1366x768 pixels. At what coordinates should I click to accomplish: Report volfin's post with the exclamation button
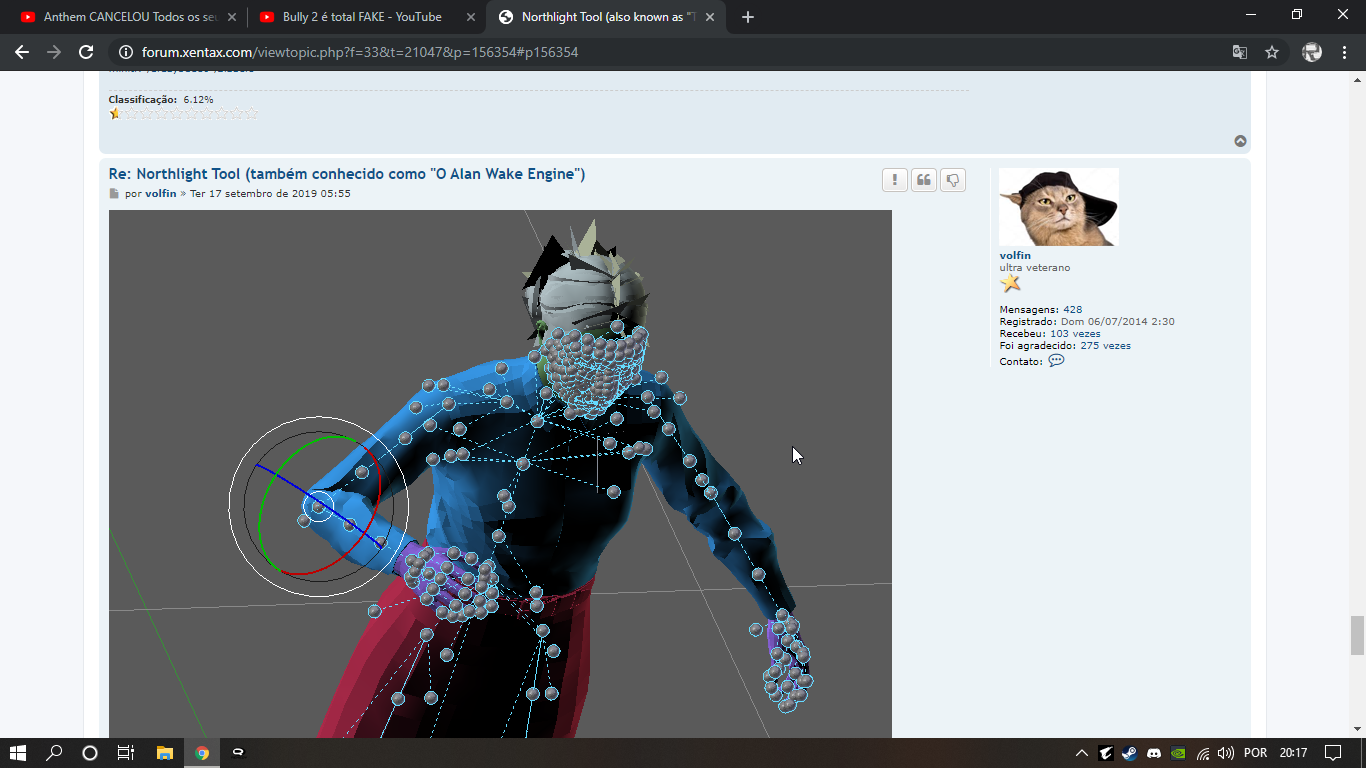click(x=894, y=180)
